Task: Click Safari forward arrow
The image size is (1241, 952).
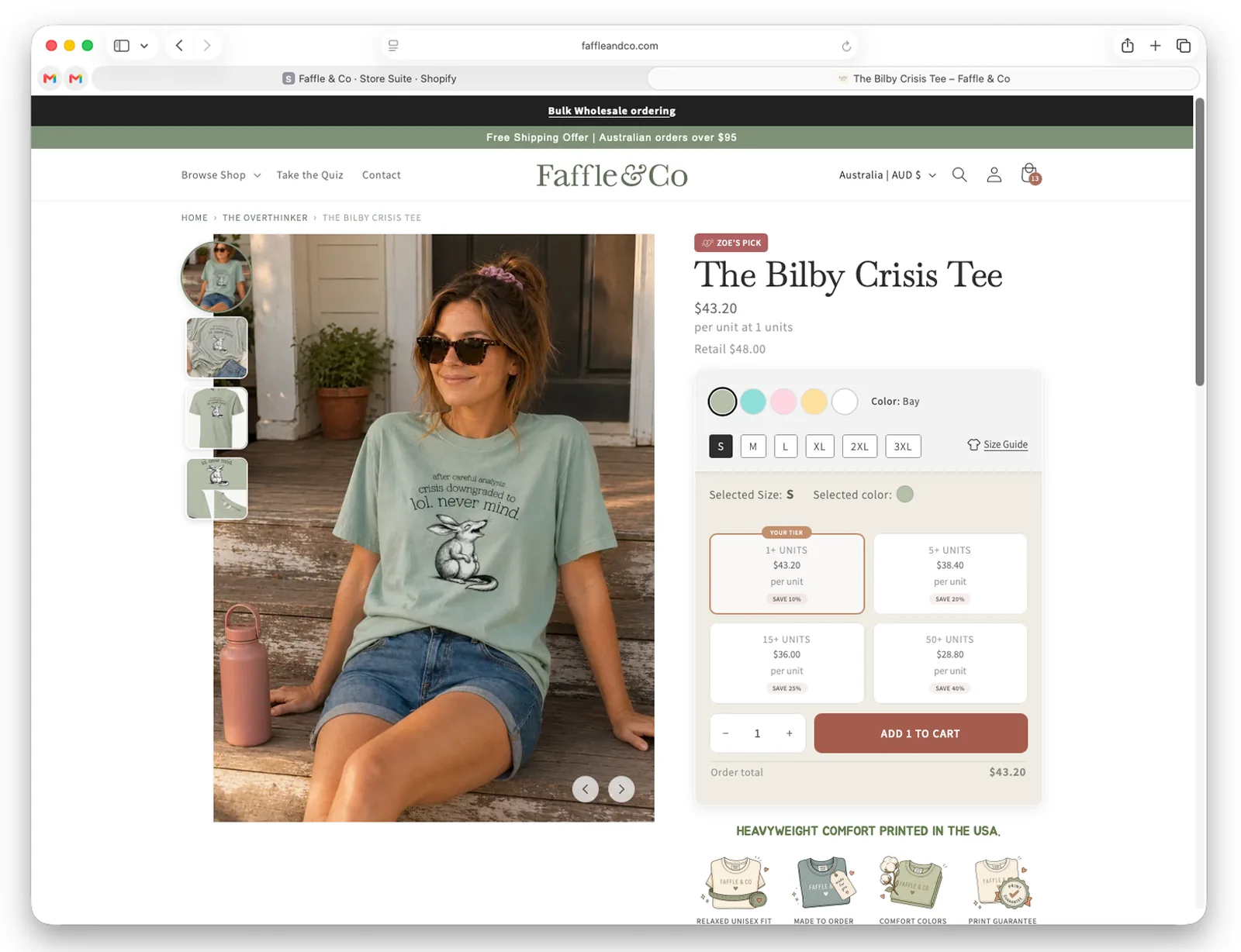Action: (207, 46)
